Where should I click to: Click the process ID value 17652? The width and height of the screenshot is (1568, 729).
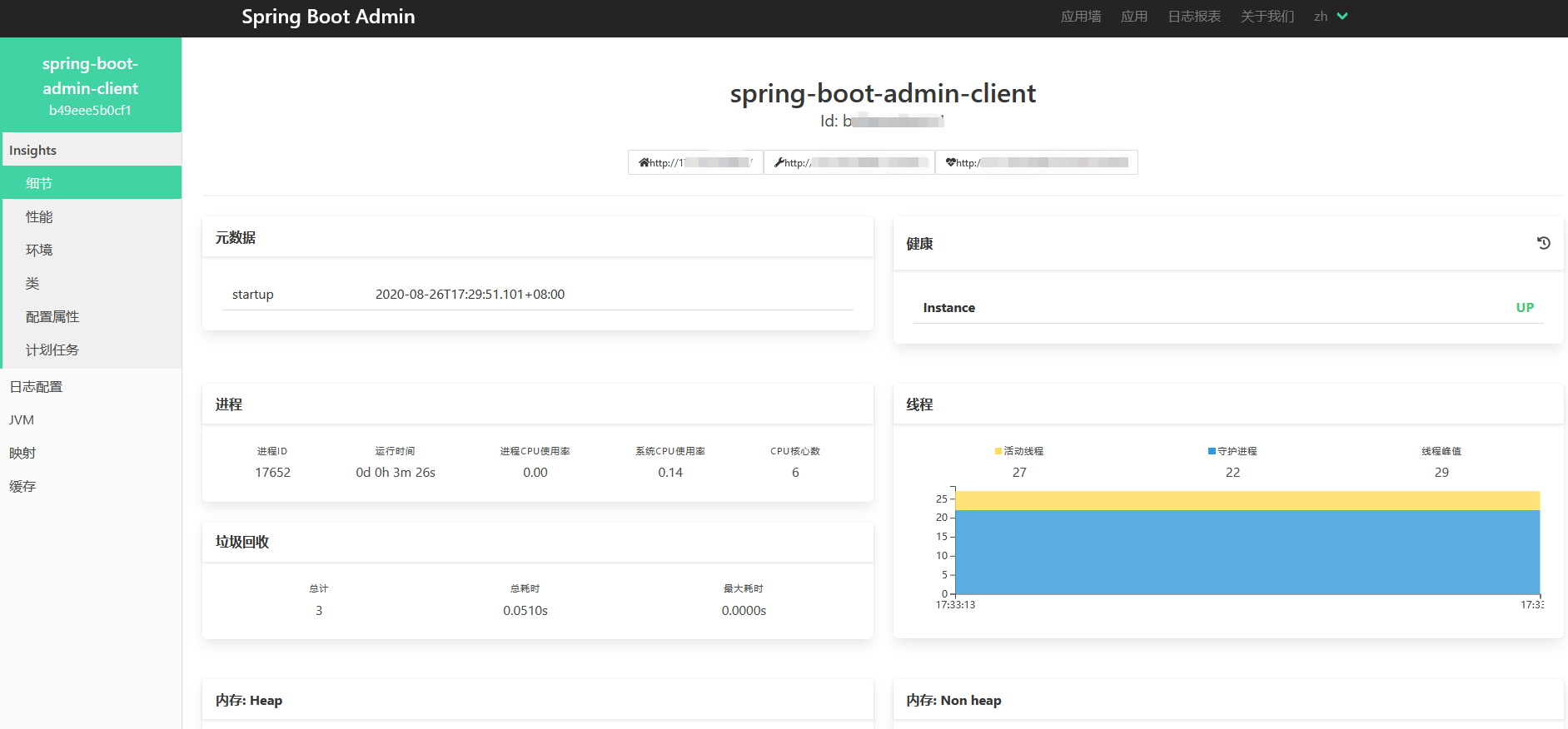[x=272, y=472]
